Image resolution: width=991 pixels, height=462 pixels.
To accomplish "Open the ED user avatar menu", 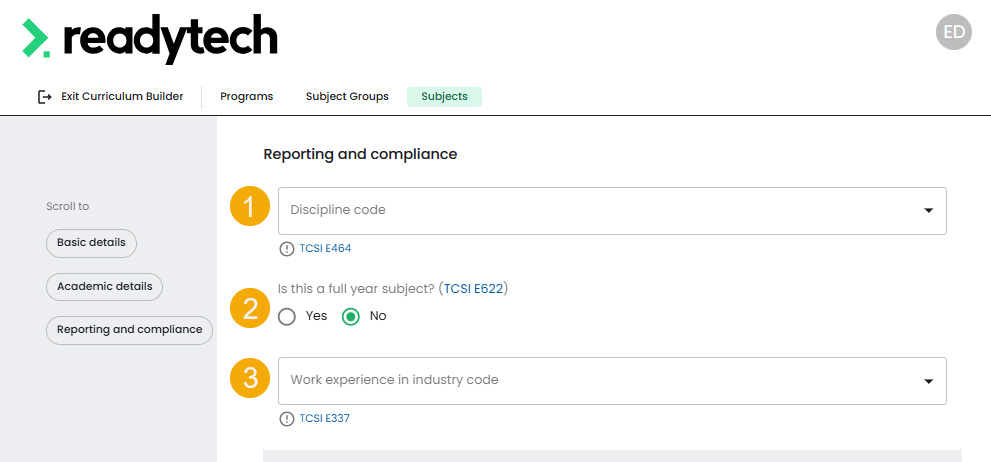I will coord(953,32).
